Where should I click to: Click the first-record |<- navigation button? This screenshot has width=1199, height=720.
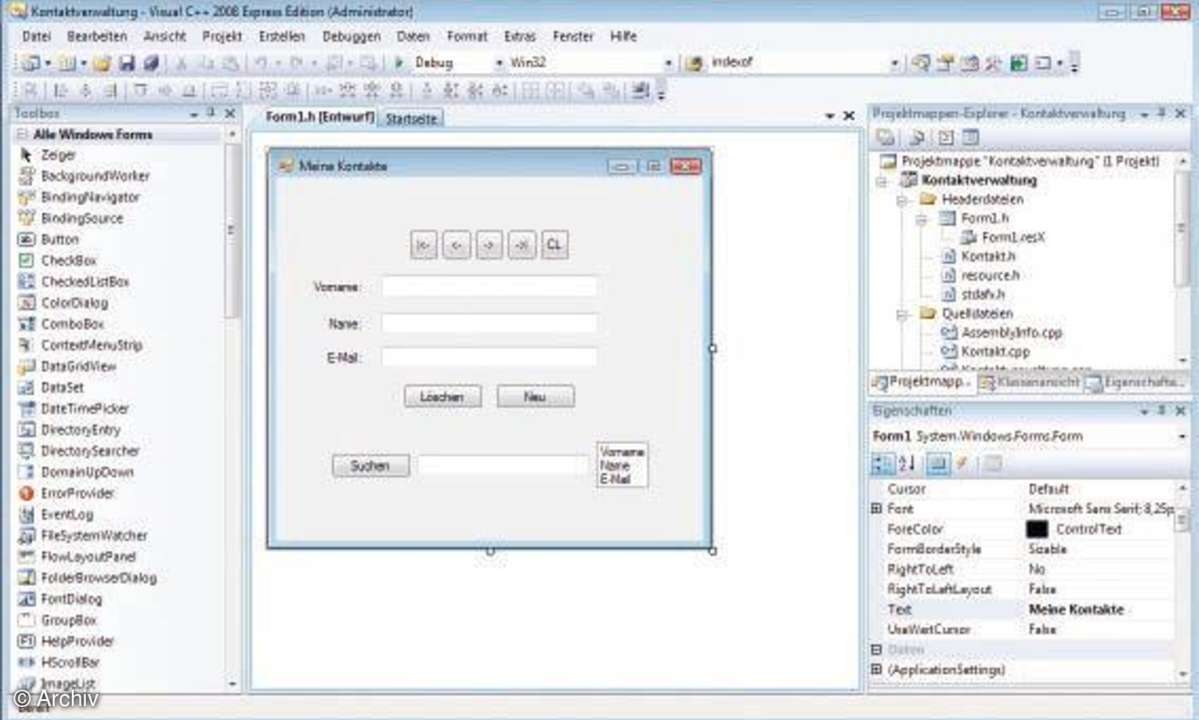click(424, 245)
